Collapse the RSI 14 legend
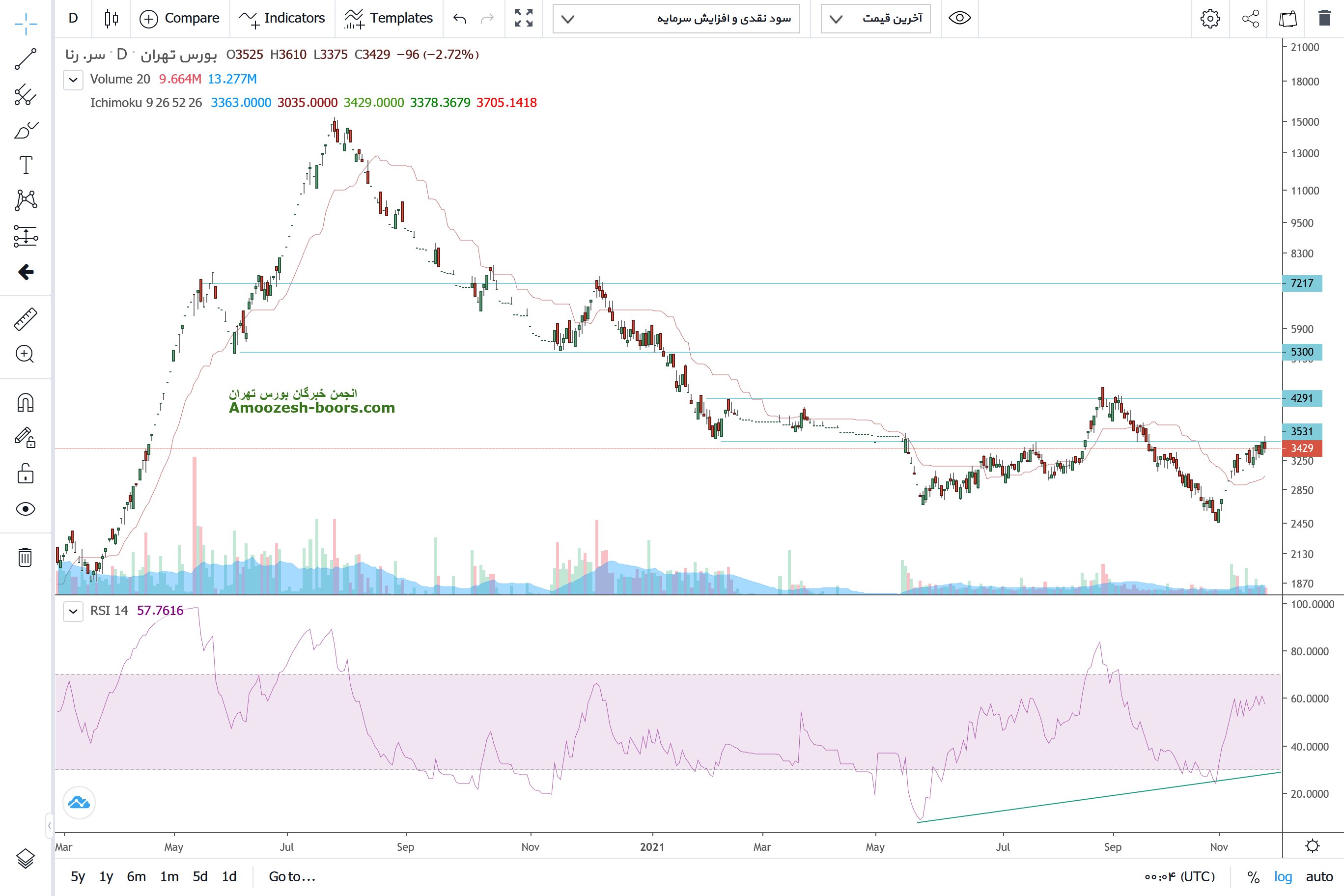Viewport: 1344px width, 896px height. tap(73, 611)
